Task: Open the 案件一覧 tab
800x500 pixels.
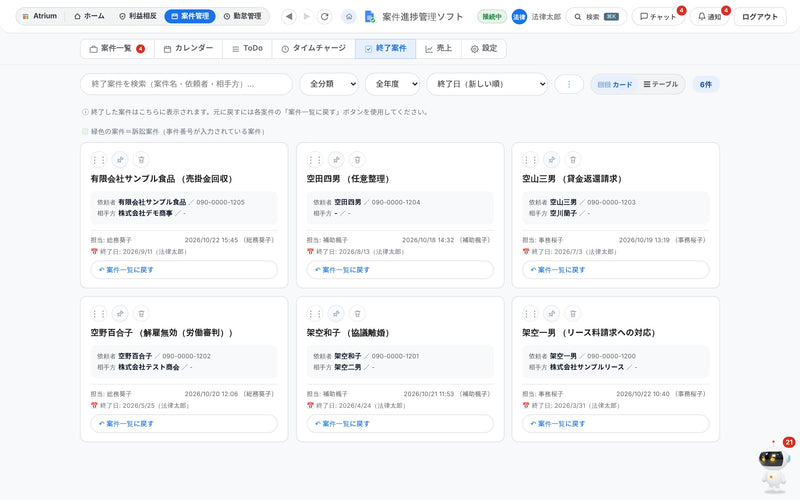Action: tap(117, 48)
